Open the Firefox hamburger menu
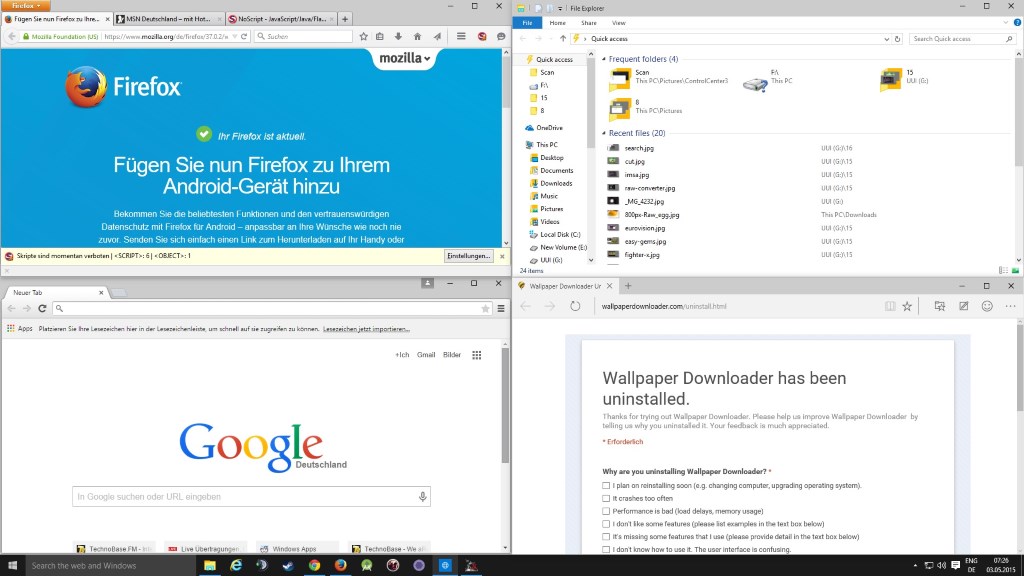Image resolution: width=1024 pixels, height=576 pixels. coord(461,37)
